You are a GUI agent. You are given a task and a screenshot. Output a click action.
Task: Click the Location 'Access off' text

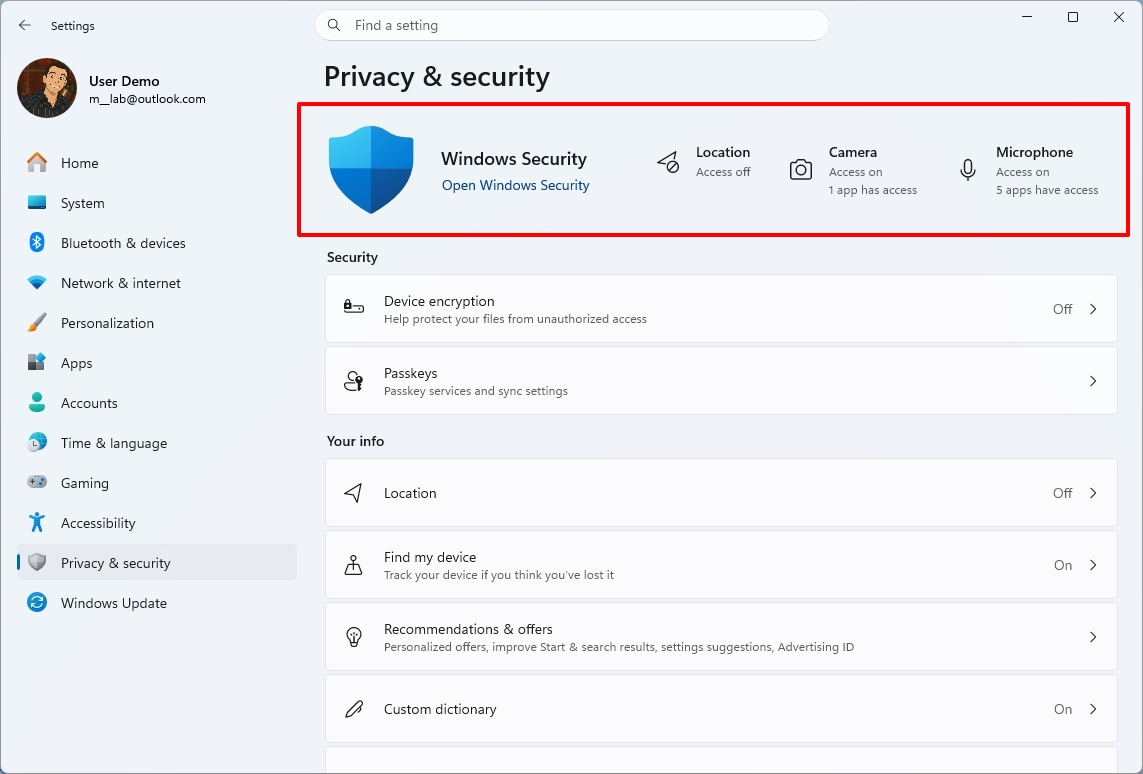723,172
